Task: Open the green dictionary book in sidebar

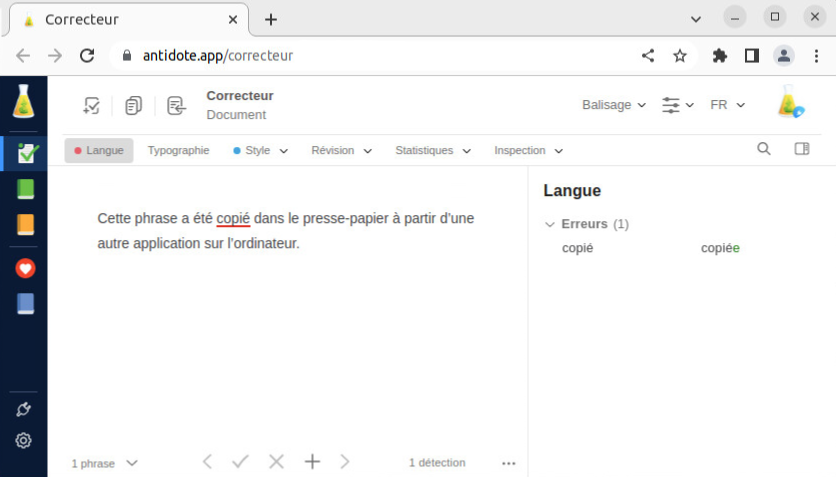Action: point(25,189)
